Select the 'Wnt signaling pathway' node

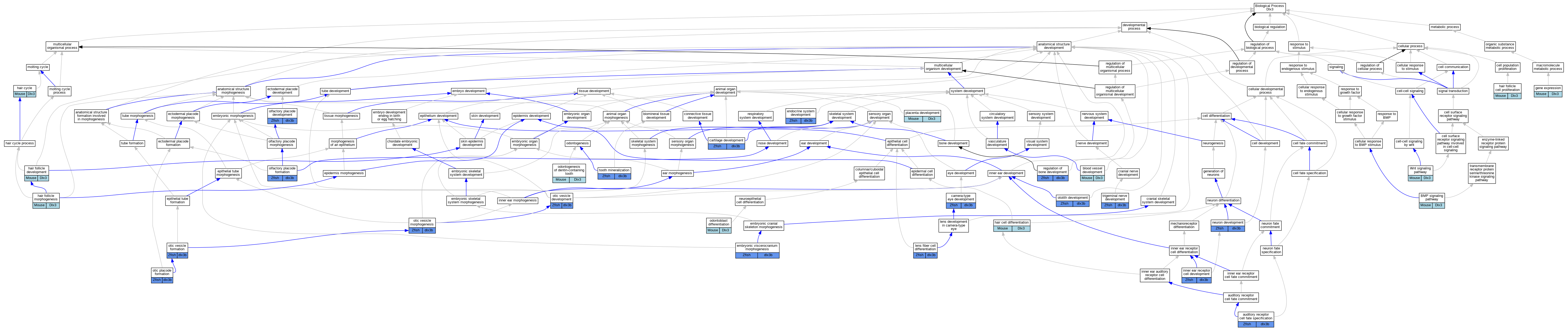coord(1420,173)
